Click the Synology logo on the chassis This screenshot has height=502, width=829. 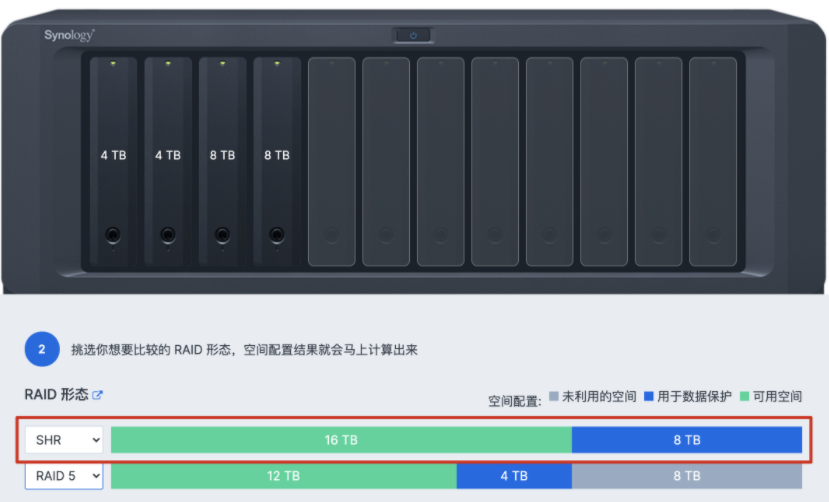pyautogui.click(x=69, y=36)
